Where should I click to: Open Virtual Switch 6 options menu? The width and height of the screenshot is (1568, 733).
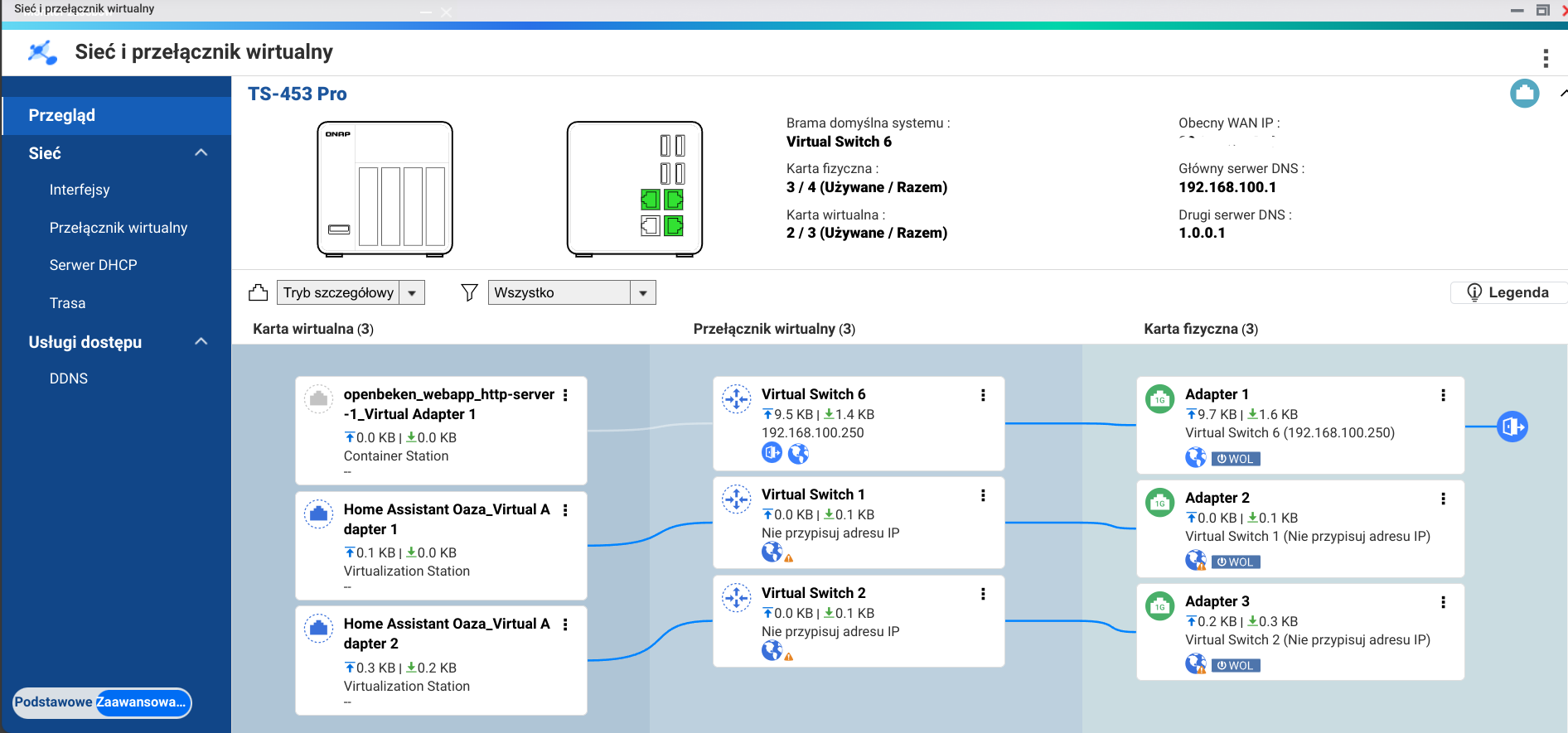(983, 395)
